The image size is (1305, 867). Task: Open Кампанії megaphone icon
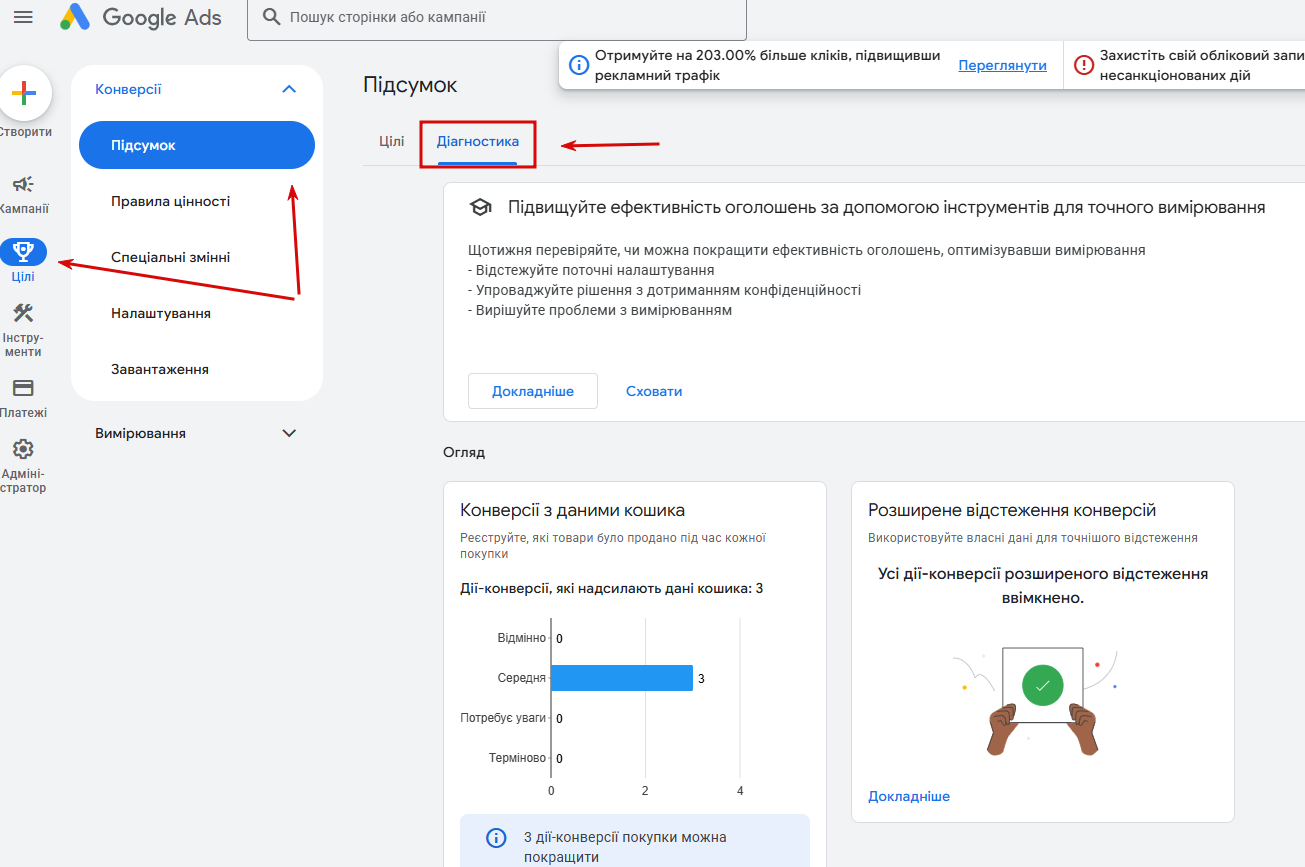(x=23, y=184)
